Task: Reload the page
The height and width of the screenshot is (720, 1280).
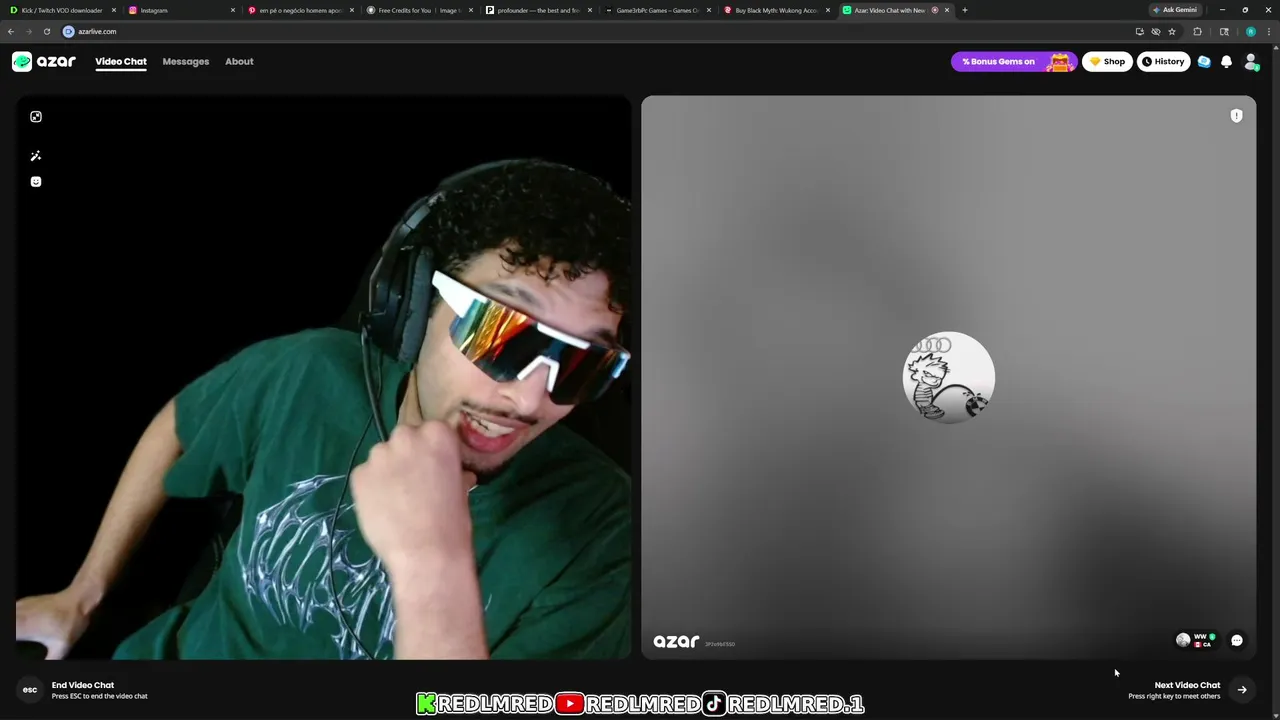Action: click(46, 31)
